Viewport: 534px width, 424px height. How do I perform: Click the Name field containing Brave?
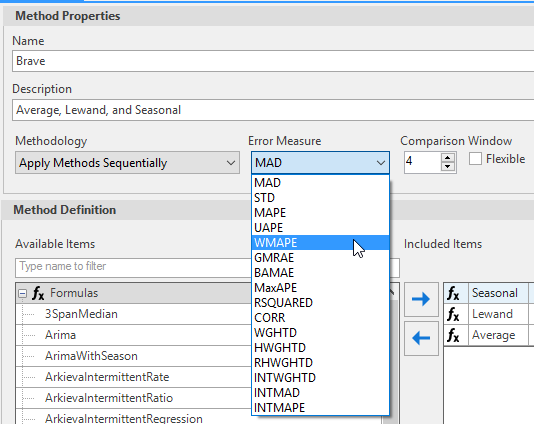273,61
